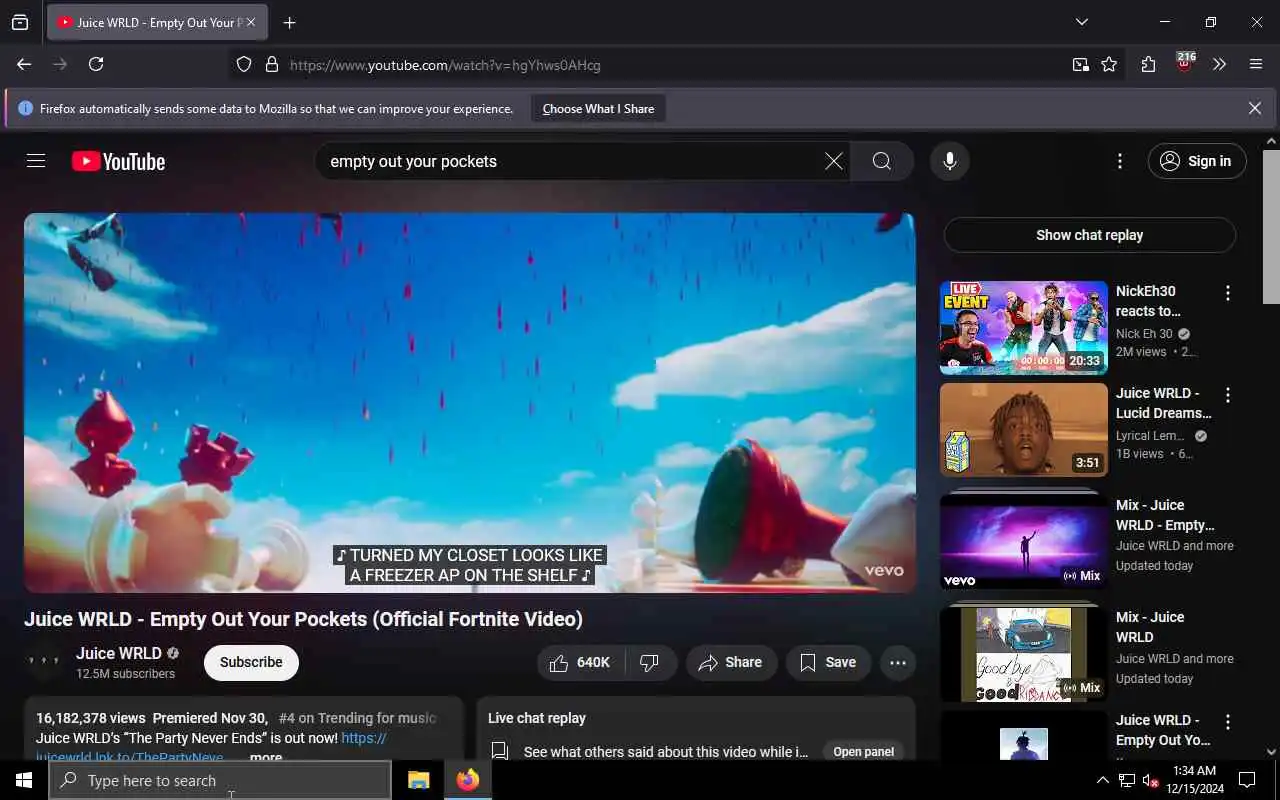Expand description with 'more'
The height and width of the screenshot is (800, 1280).
point(266,757)
